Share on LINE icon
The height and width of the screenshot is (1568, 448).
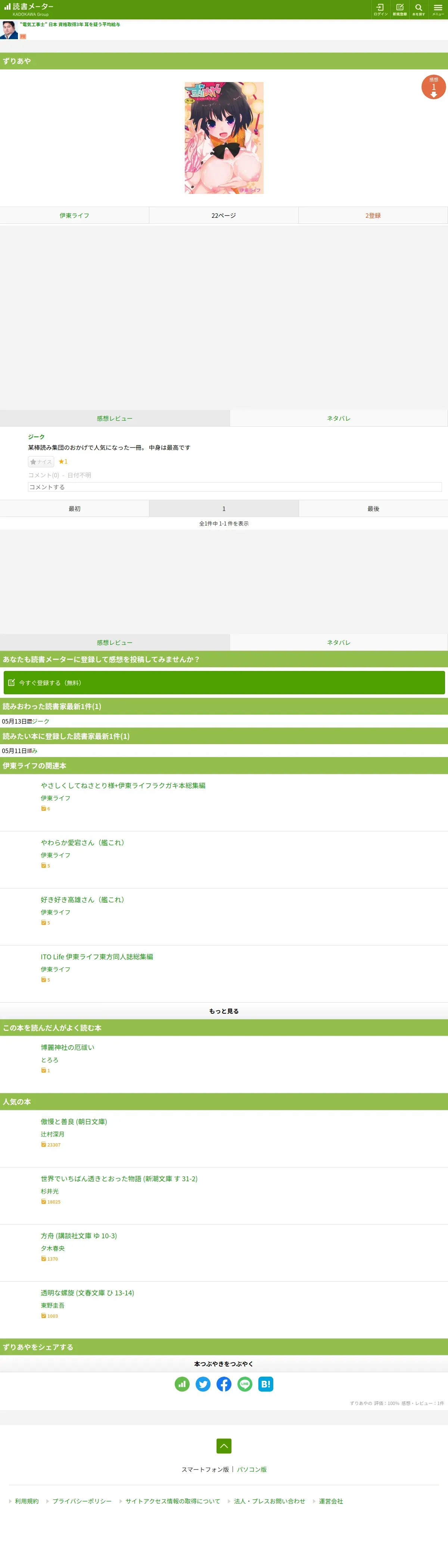(245, 1384)
